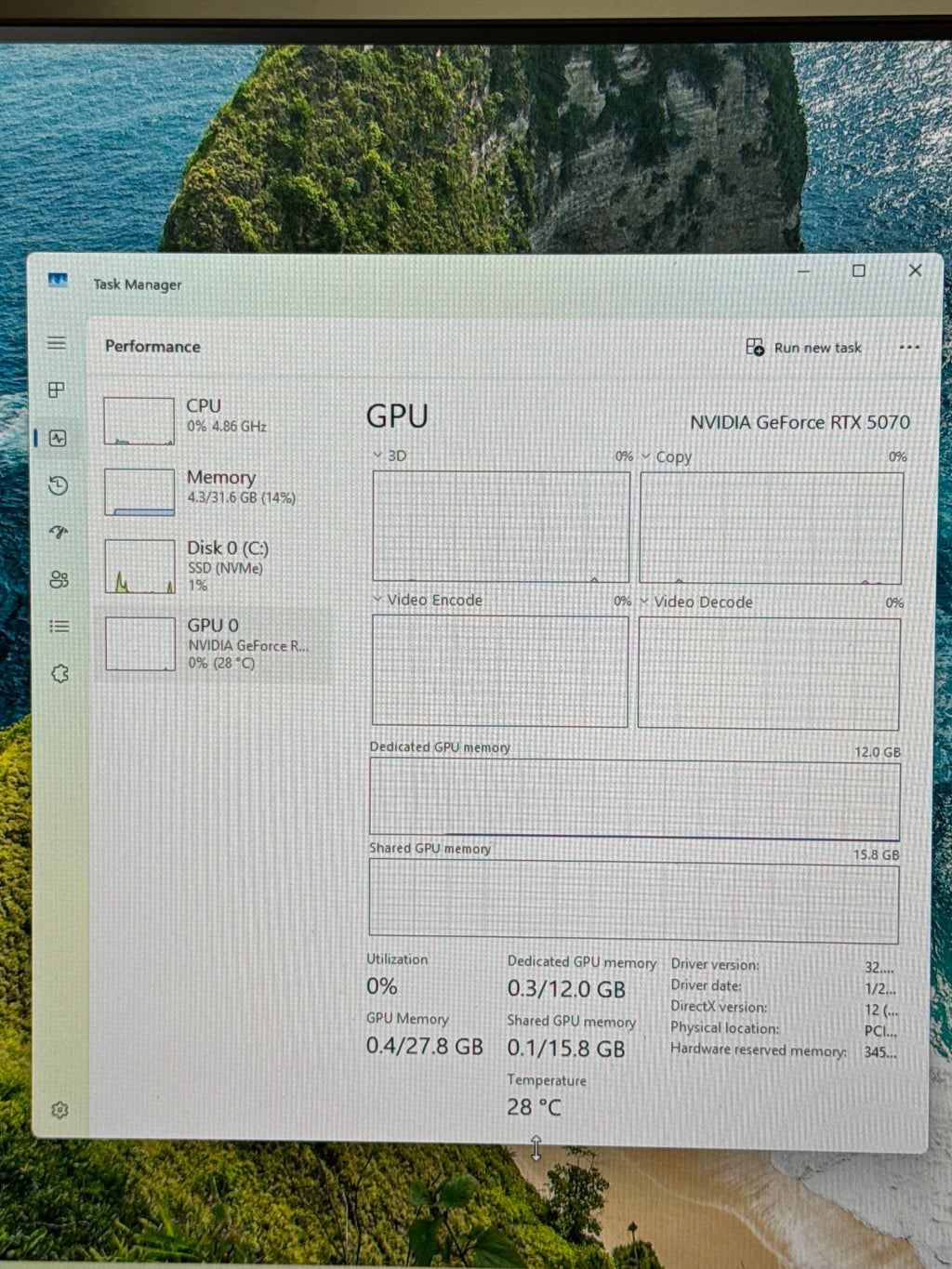952x1269 pixels.
Task: Click the Task Manager app icon
Action: (58, 280)
